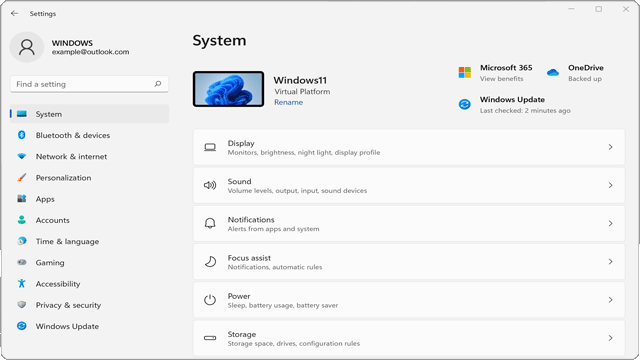640x360 pixels.
Task: Expand Display settings chevron
Action: tap(611, 147)
